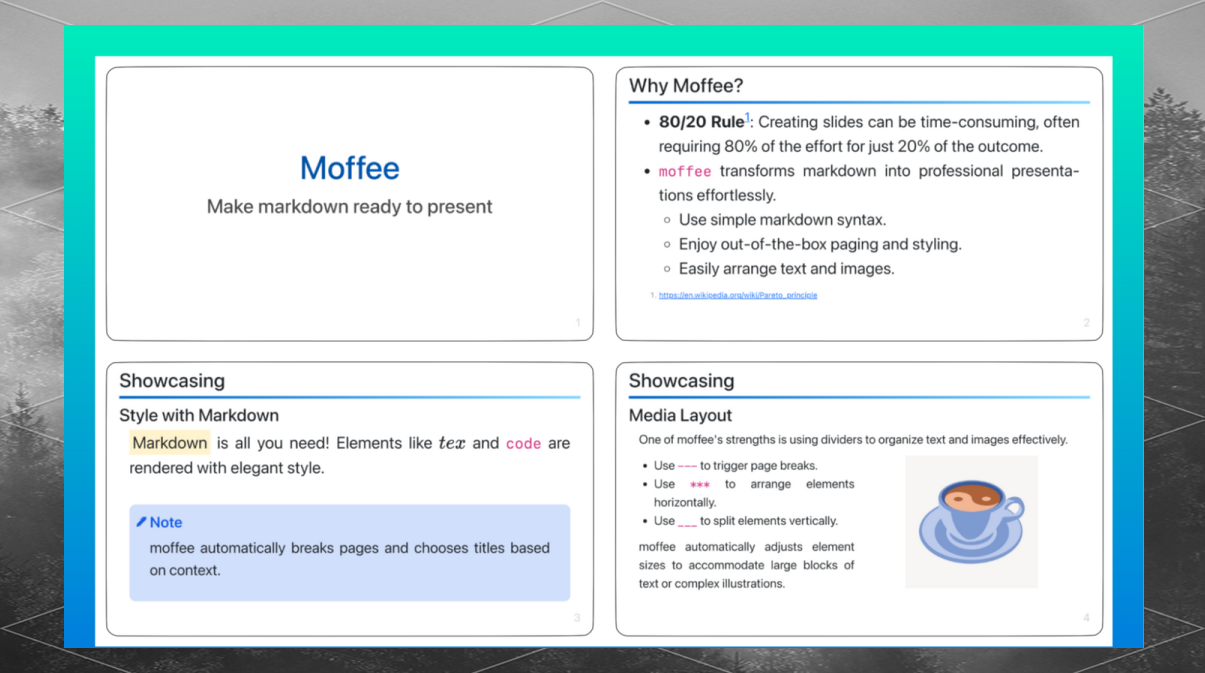Click the Why Moffee? slide heading
The image size is (1205, 673).
click(685, 86)
